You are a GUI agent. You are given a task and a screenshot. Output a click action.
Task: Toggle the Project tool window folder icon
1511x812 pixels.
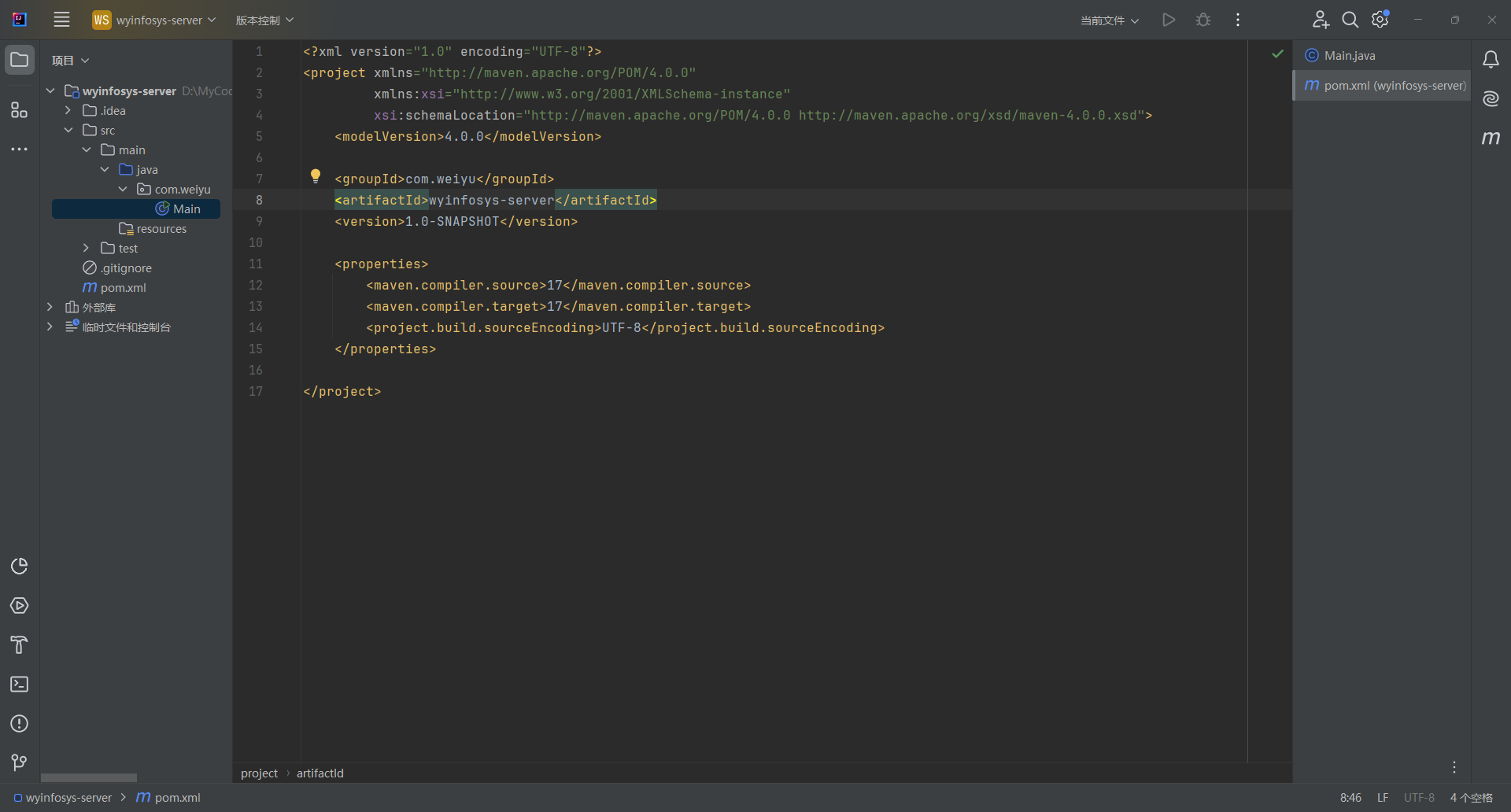point(19,59)
